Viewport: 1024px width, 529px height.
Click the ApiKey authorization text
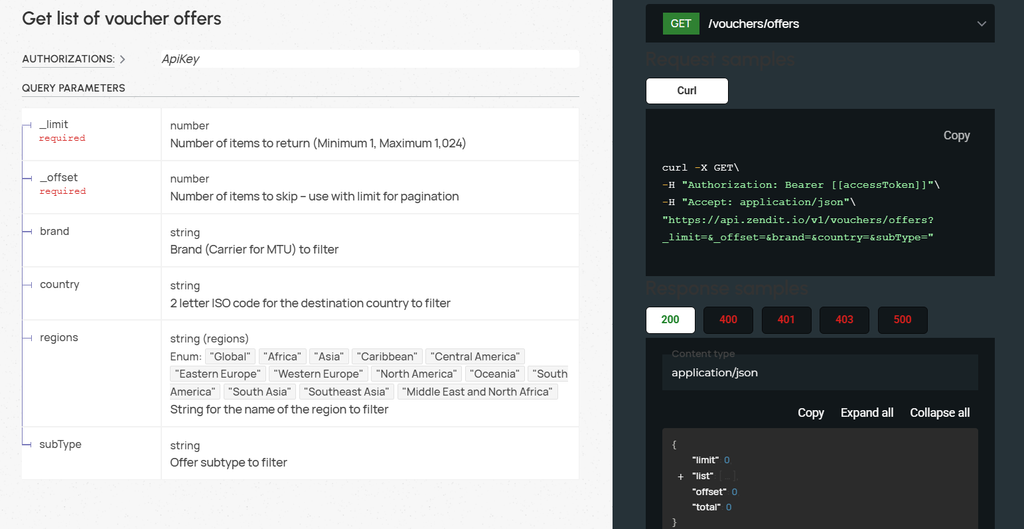click(180, 59)
